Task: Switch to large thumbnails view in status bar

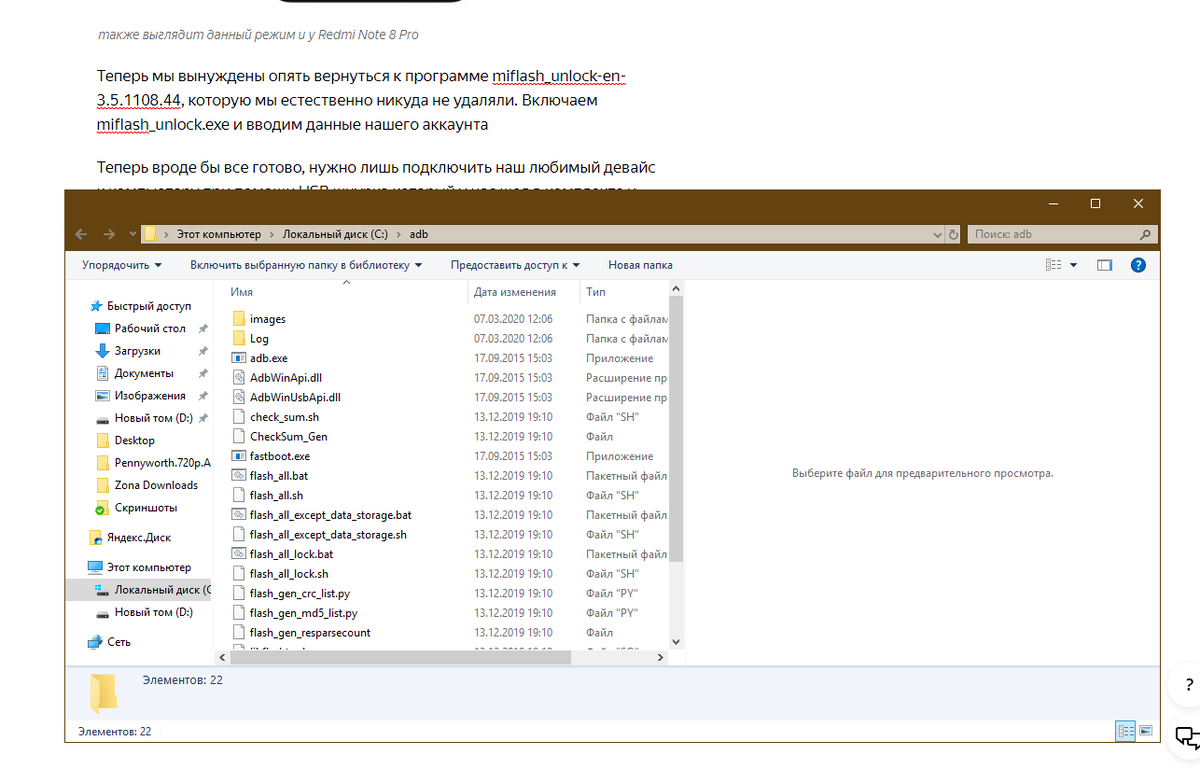Action: click(1146, 731)
